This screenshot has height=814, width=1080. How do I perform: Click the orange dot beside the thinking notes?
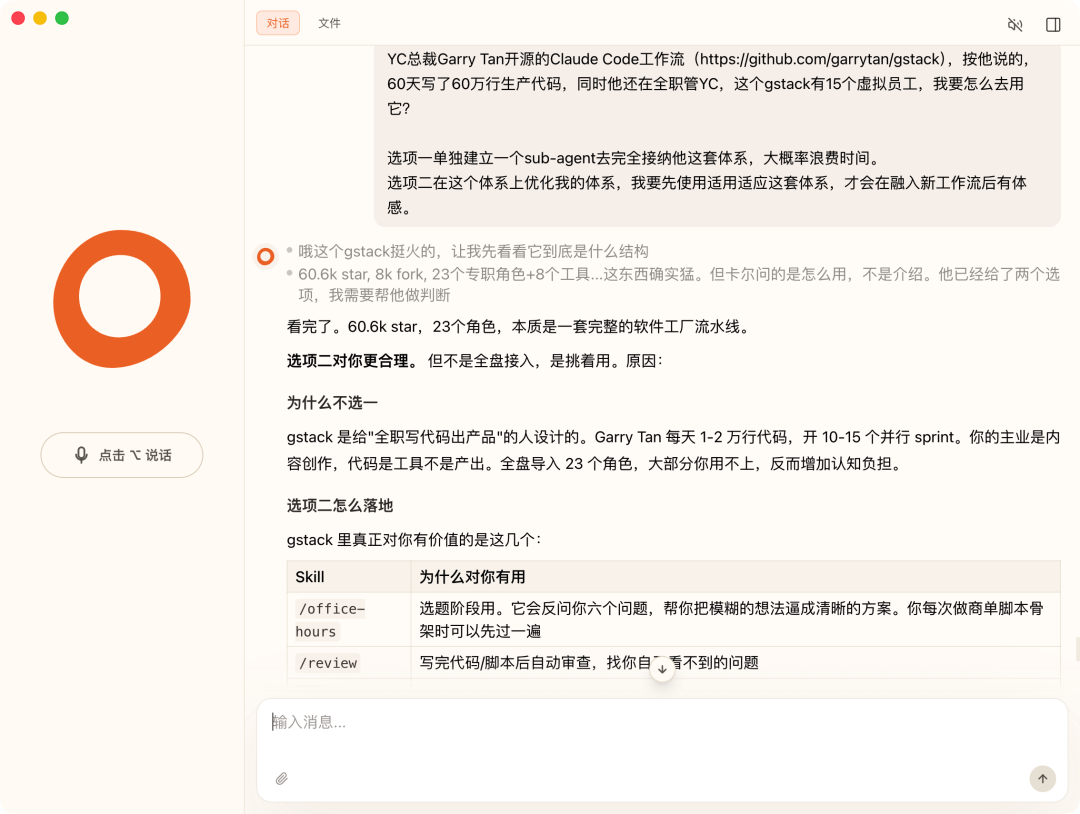click(x=265, y=256)
